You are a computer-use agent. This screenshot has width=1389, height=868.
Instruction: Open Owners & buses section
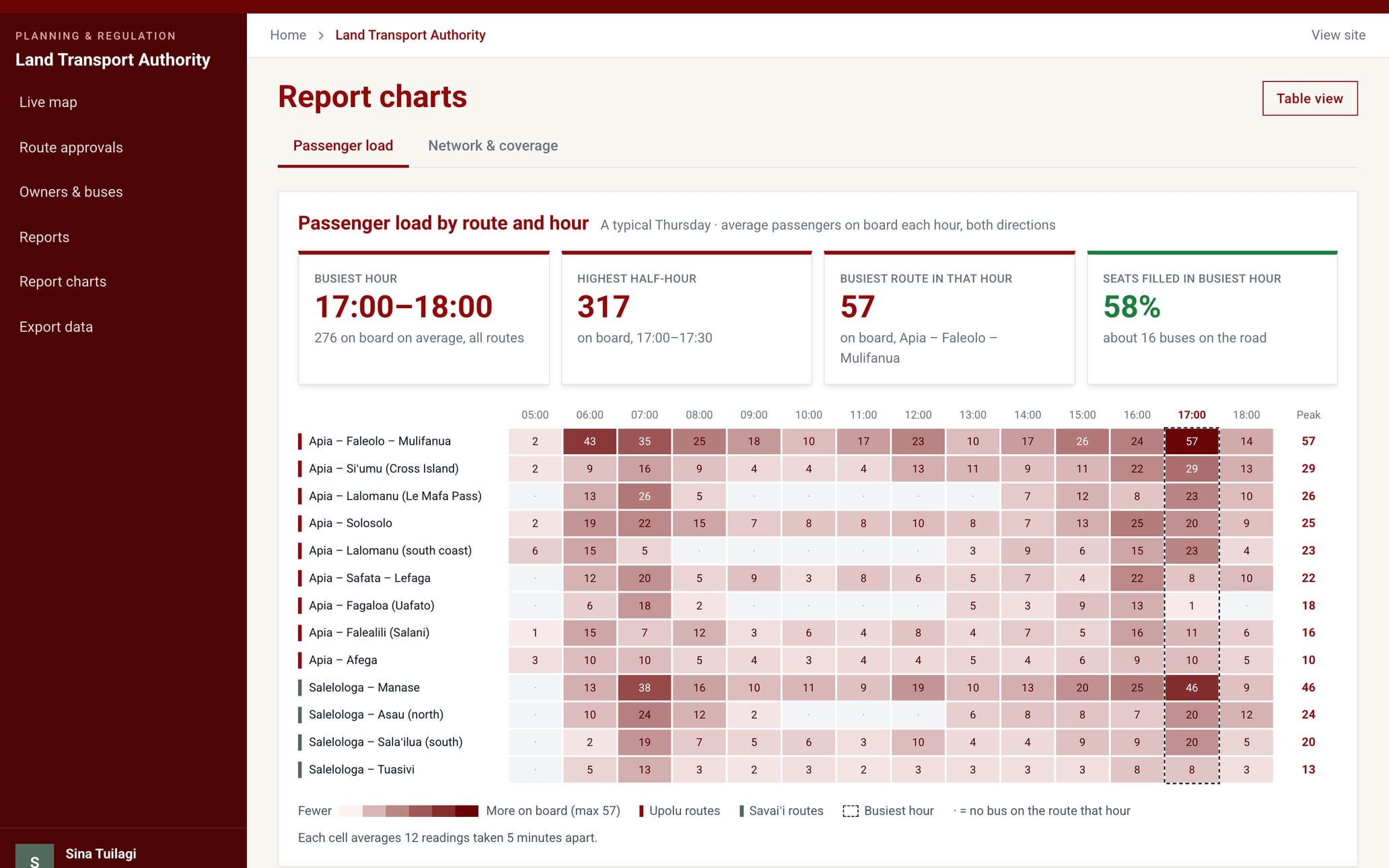click(x=71, y=192)
